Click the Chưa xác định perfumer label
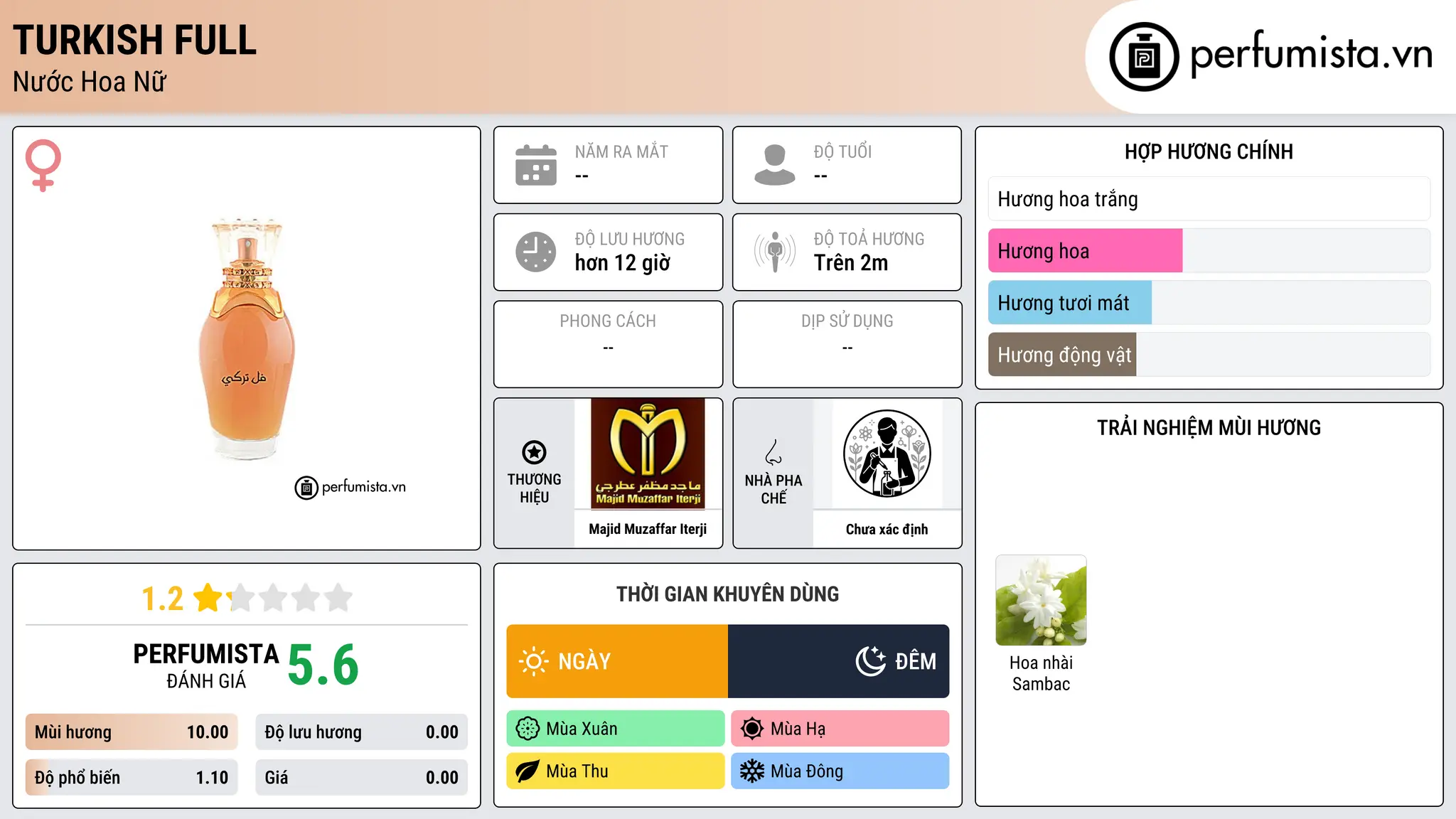 pyautogui.click(x=887, y=529)
